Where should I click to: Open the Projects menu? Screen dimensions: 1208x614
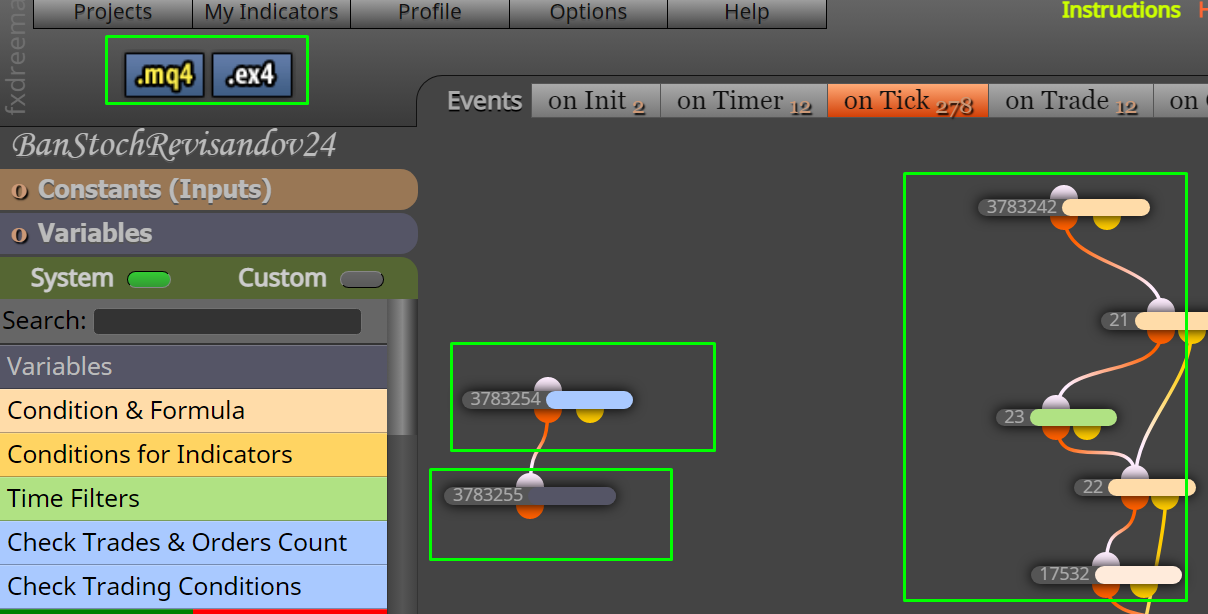tap(113, 13)
